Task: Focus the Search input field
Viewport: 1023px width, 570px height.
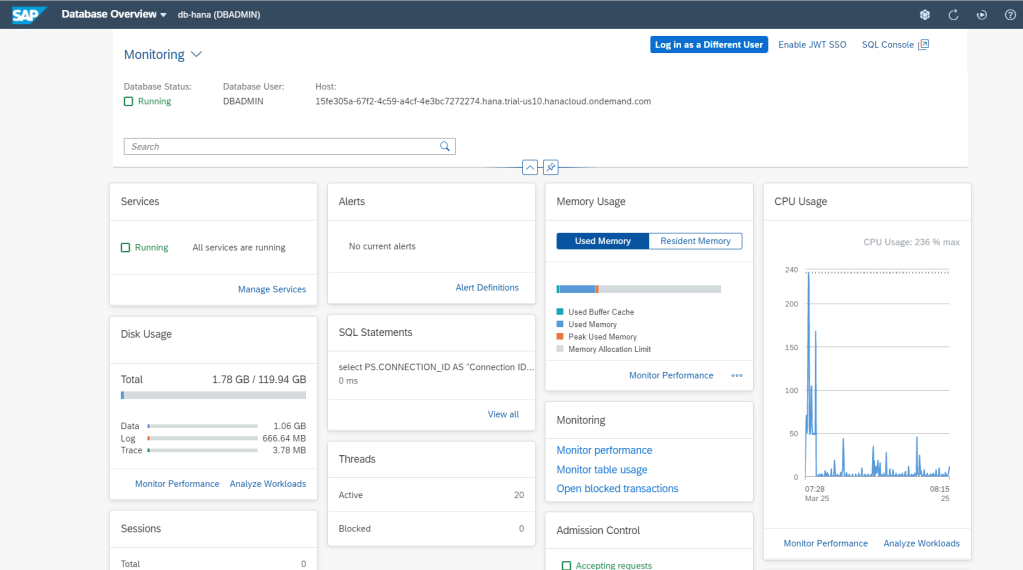Action: [x=280, y=147]
